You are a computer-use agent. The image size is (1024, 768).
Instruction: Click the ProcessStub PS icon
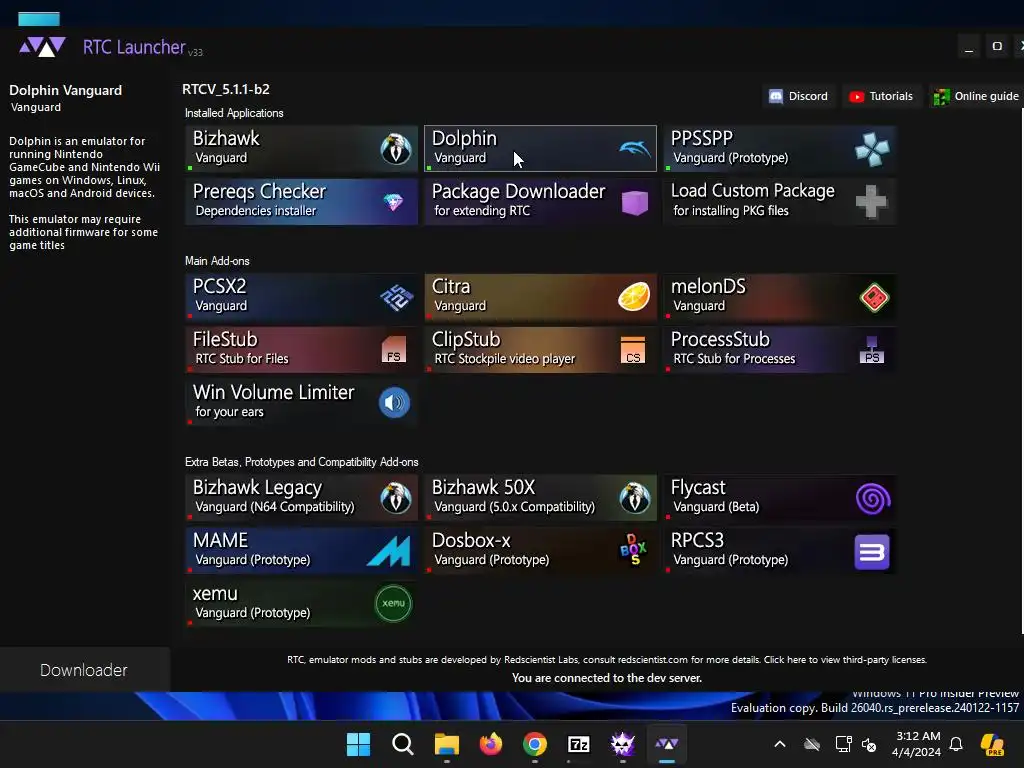click(872, 350)
